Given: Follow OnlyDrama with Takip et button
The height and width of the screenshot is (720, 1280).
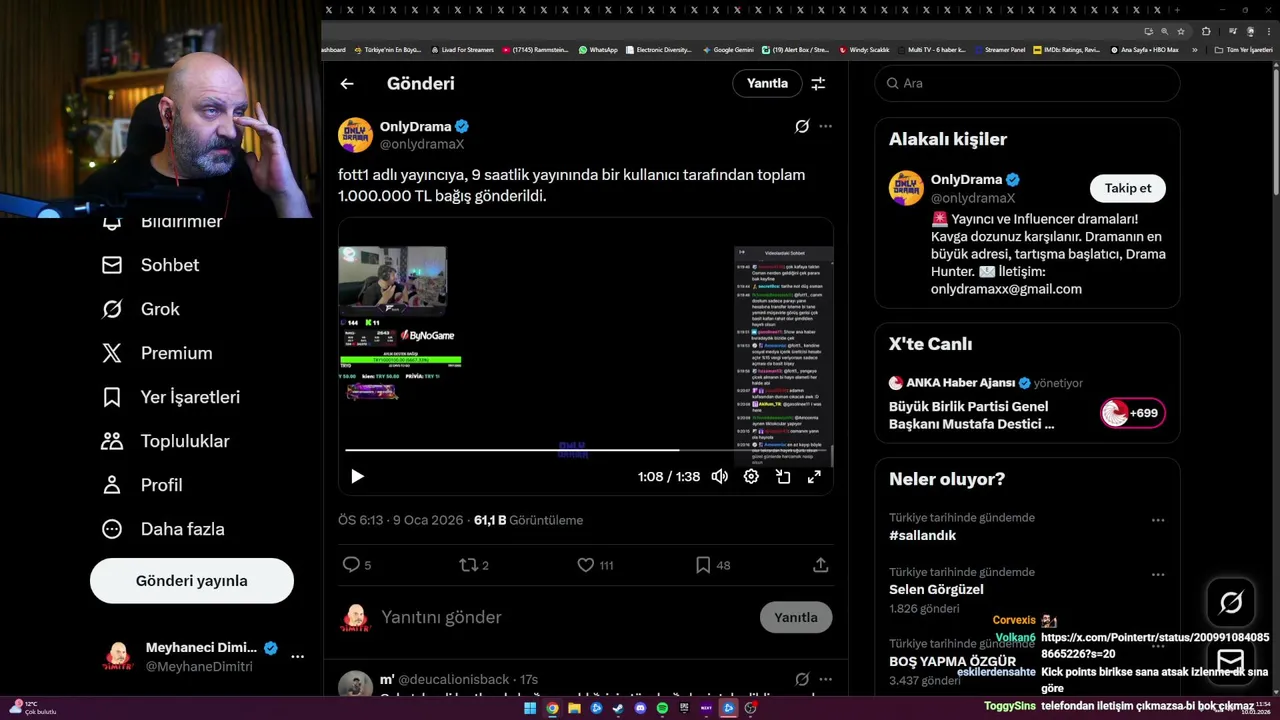Looking at the screenshot, I should 1128,188.
